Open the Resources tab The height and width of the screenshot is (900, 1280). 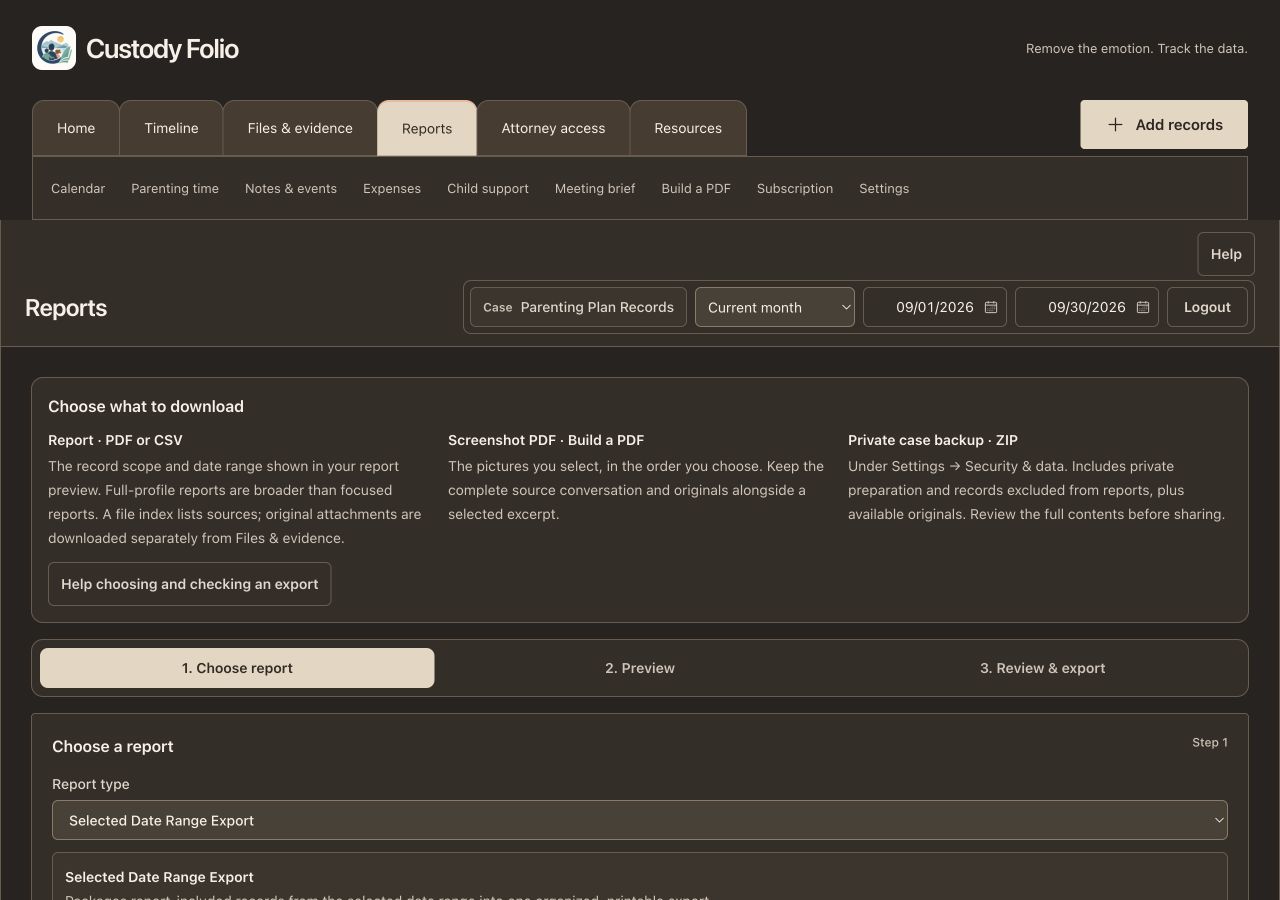[x=688, y=128]
